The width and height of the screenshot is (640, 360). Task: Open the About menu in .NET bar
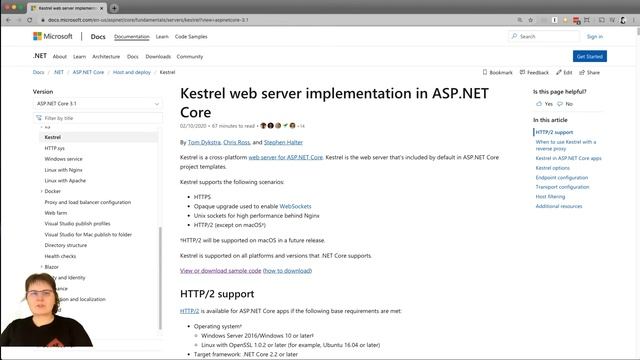(x=60, y=57)
